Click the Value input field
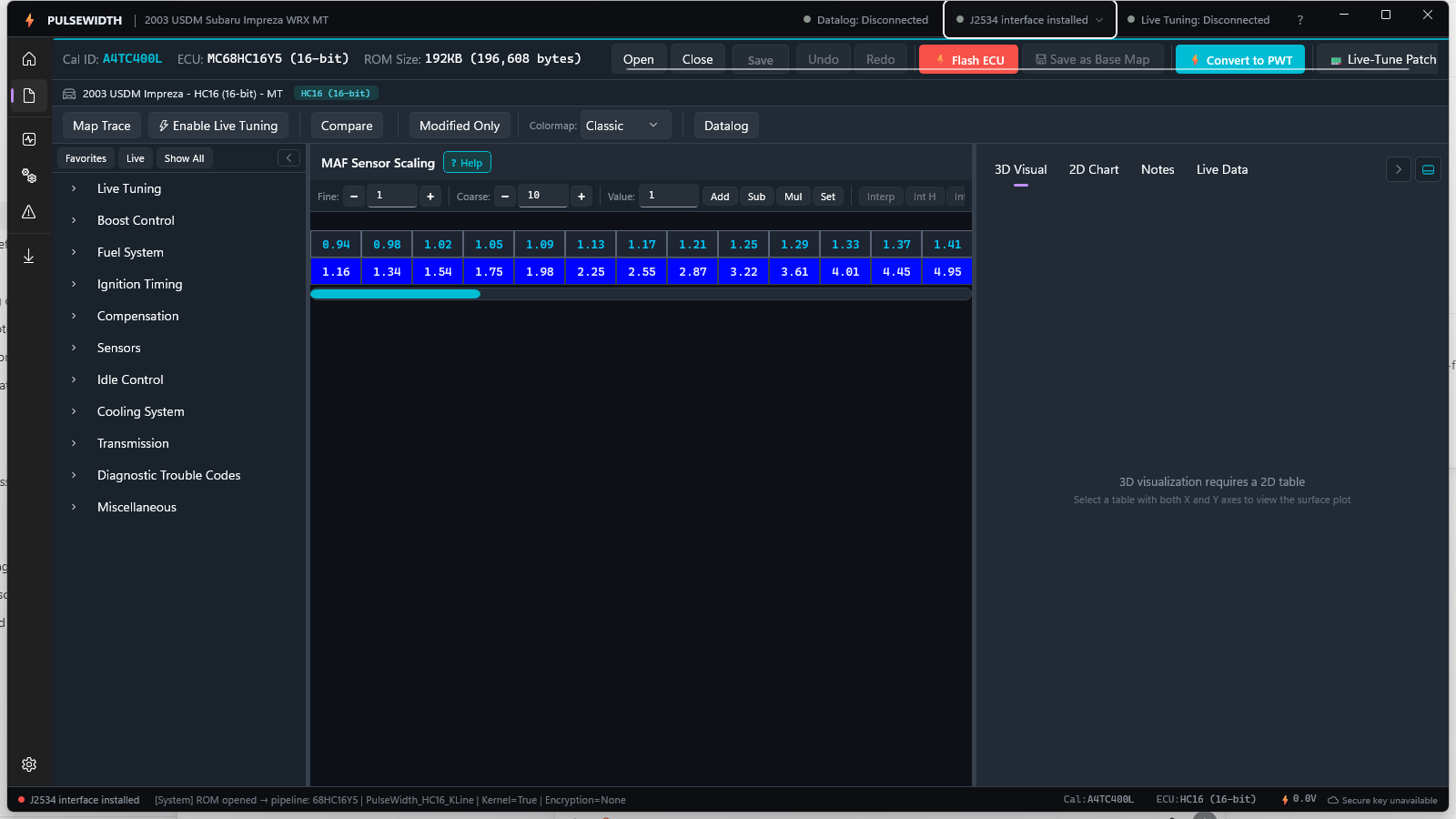The image size is (1456, 819). point(669,196)
